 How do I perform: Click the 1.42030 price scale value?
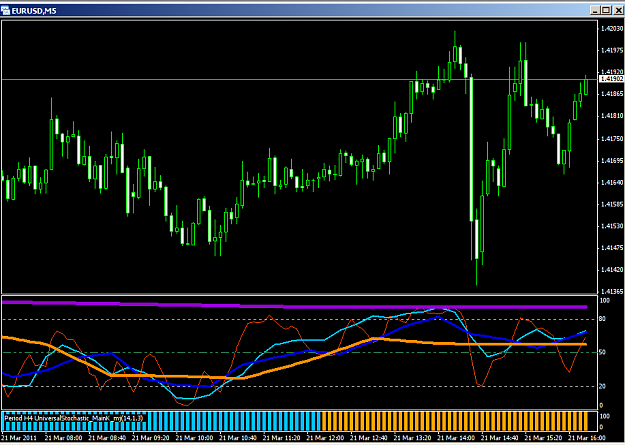(x=612, y=28)
